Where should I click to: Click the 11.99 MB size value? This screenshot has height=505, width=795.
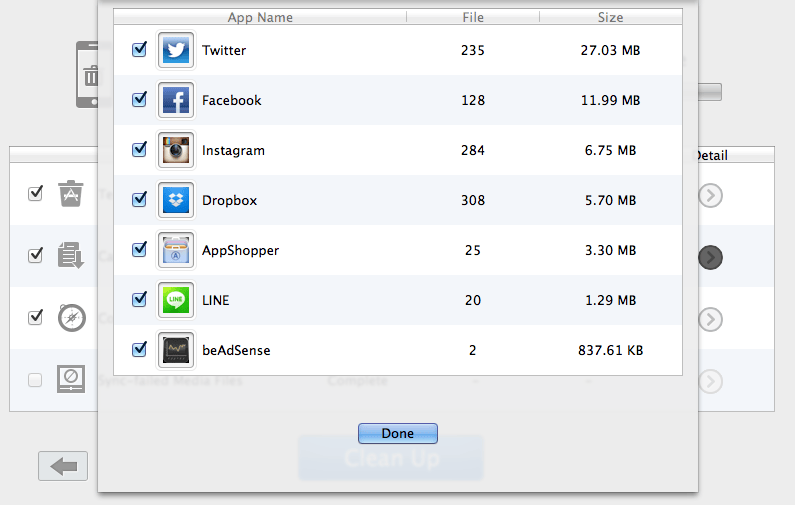tap(610, 100)
